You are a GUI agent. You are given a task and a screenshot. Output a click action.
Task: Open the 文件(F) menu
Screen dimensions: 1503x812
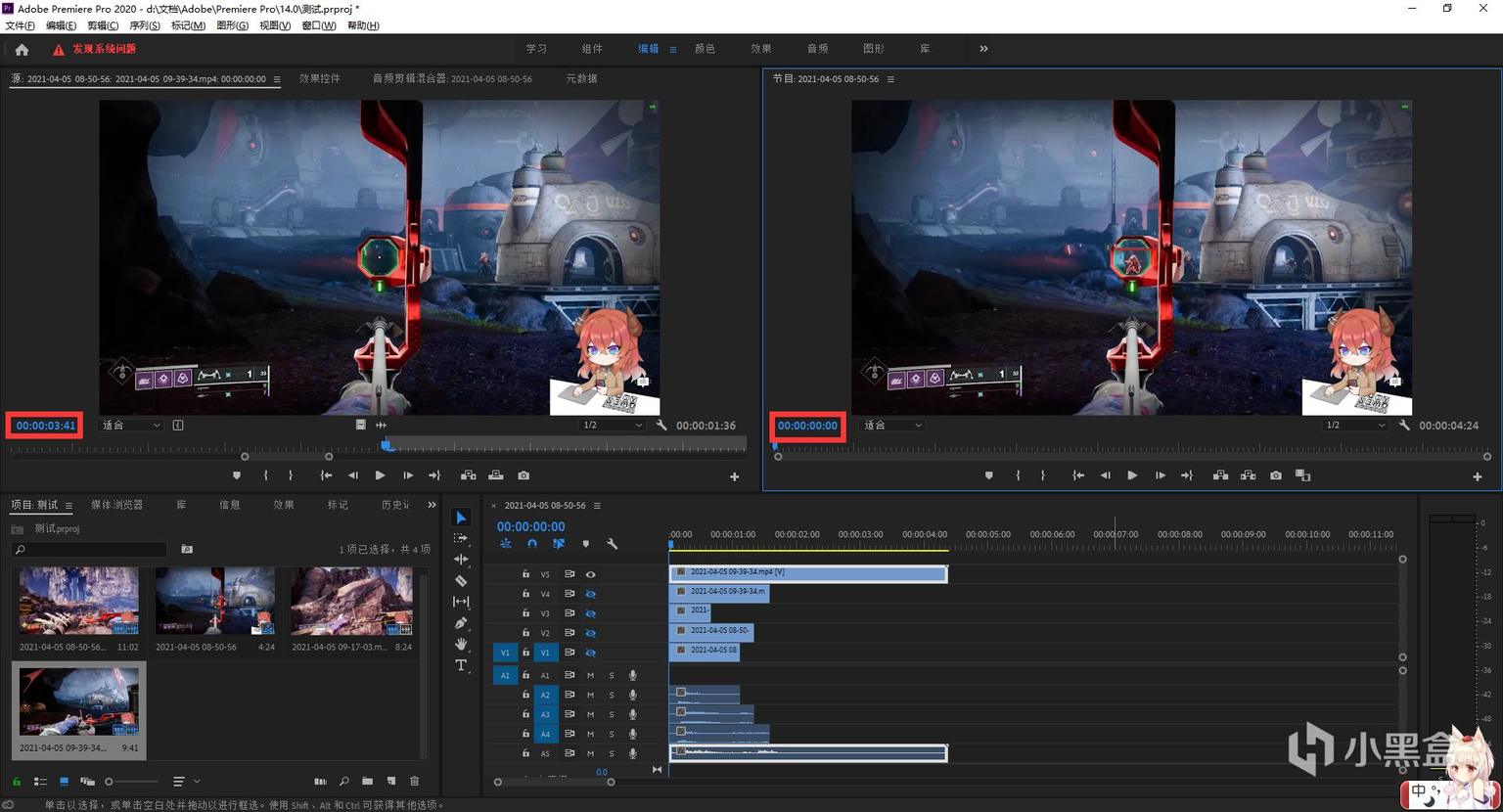tap(21, 25)
